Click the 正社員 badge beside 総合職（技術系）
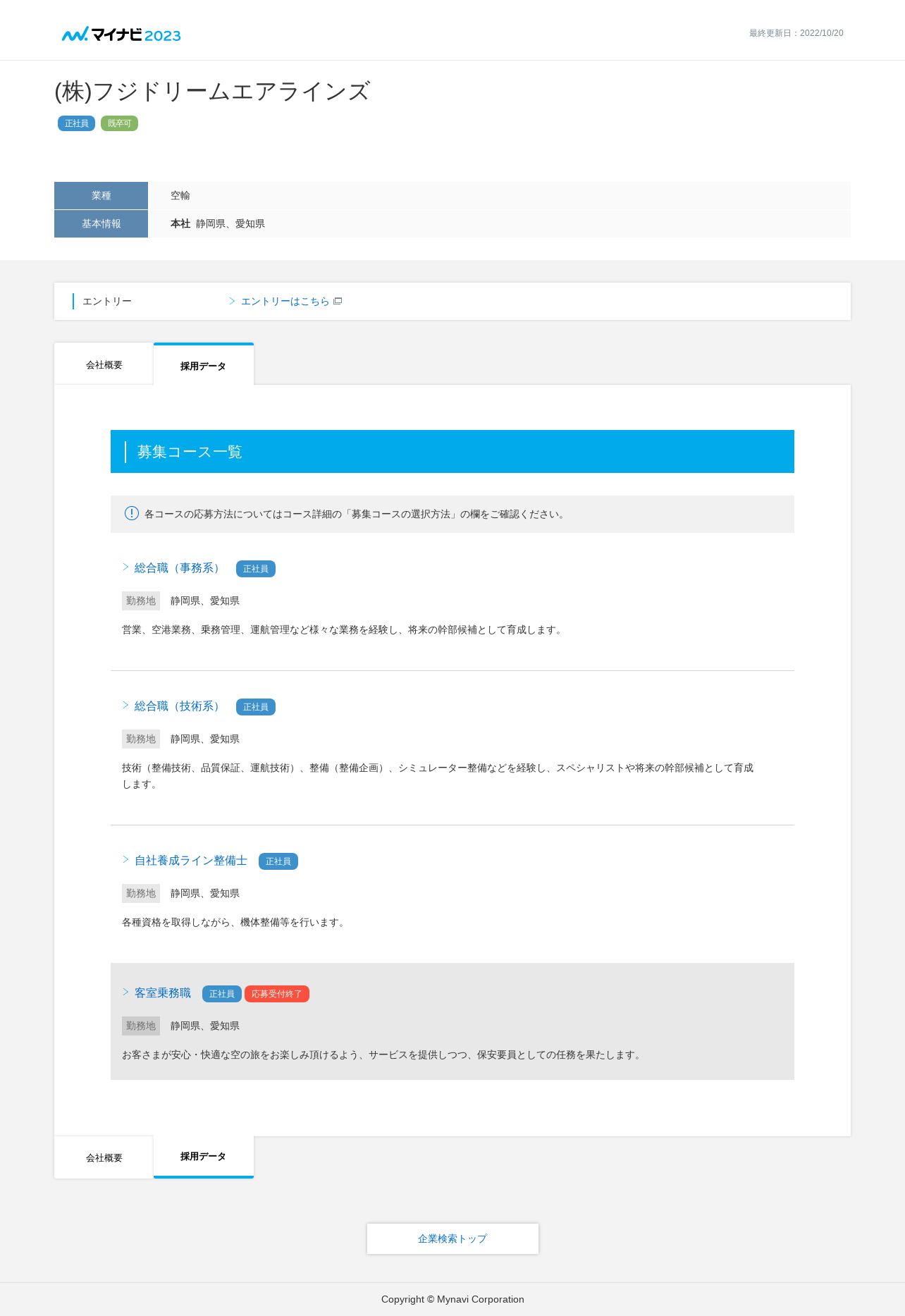 coord(256,707)
